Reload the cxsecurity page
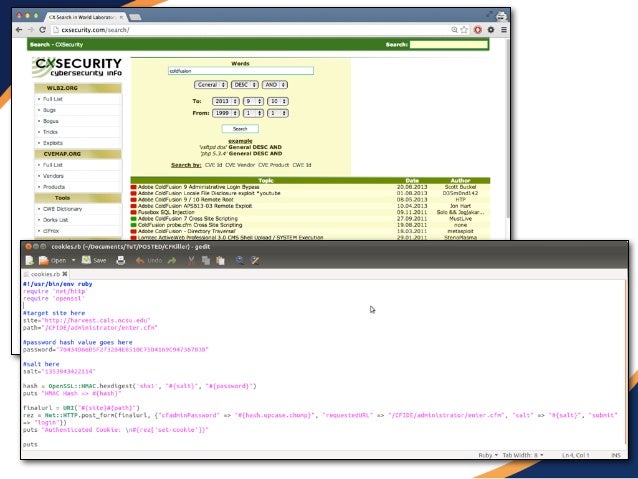The height and width of the screenshot is (479, 638). coord(42,30)
